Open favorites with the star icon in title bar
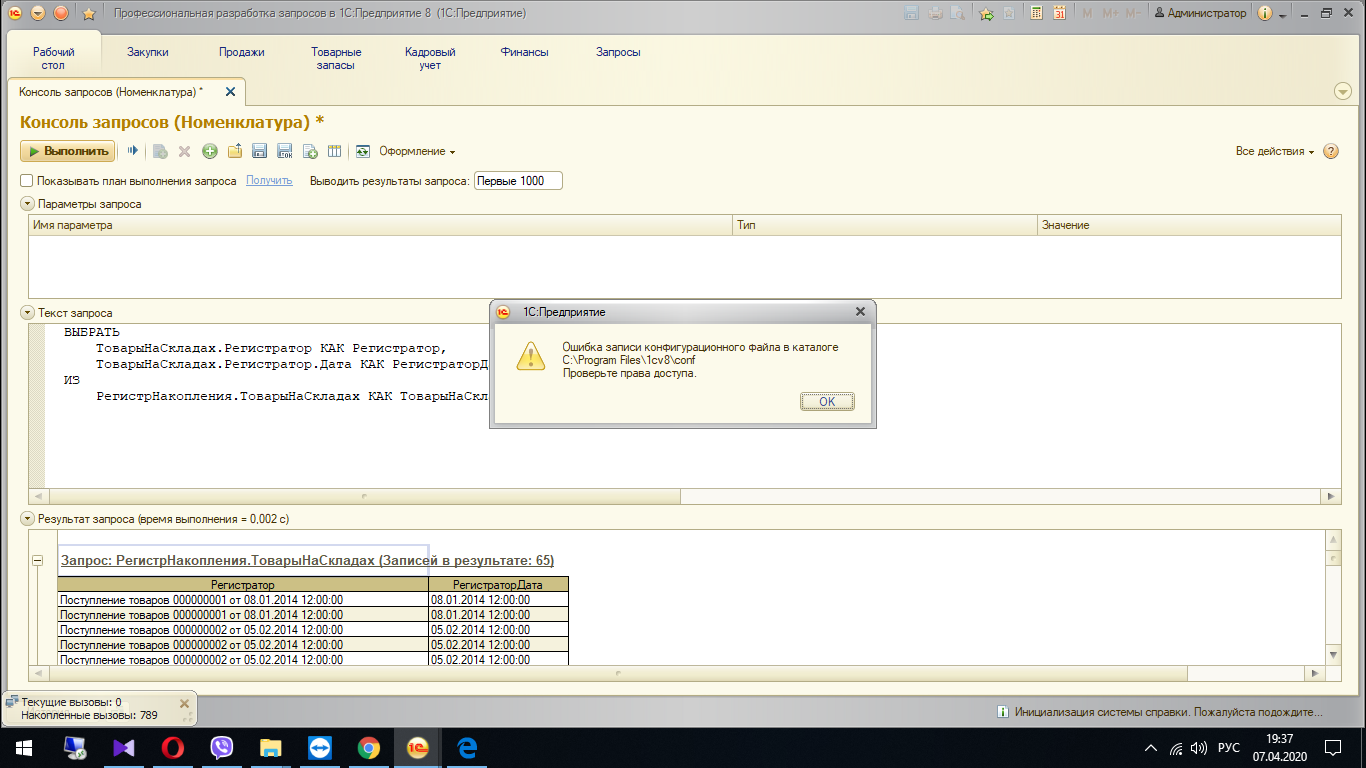The width and height of the screenshot is (1366, 768). 89,13
